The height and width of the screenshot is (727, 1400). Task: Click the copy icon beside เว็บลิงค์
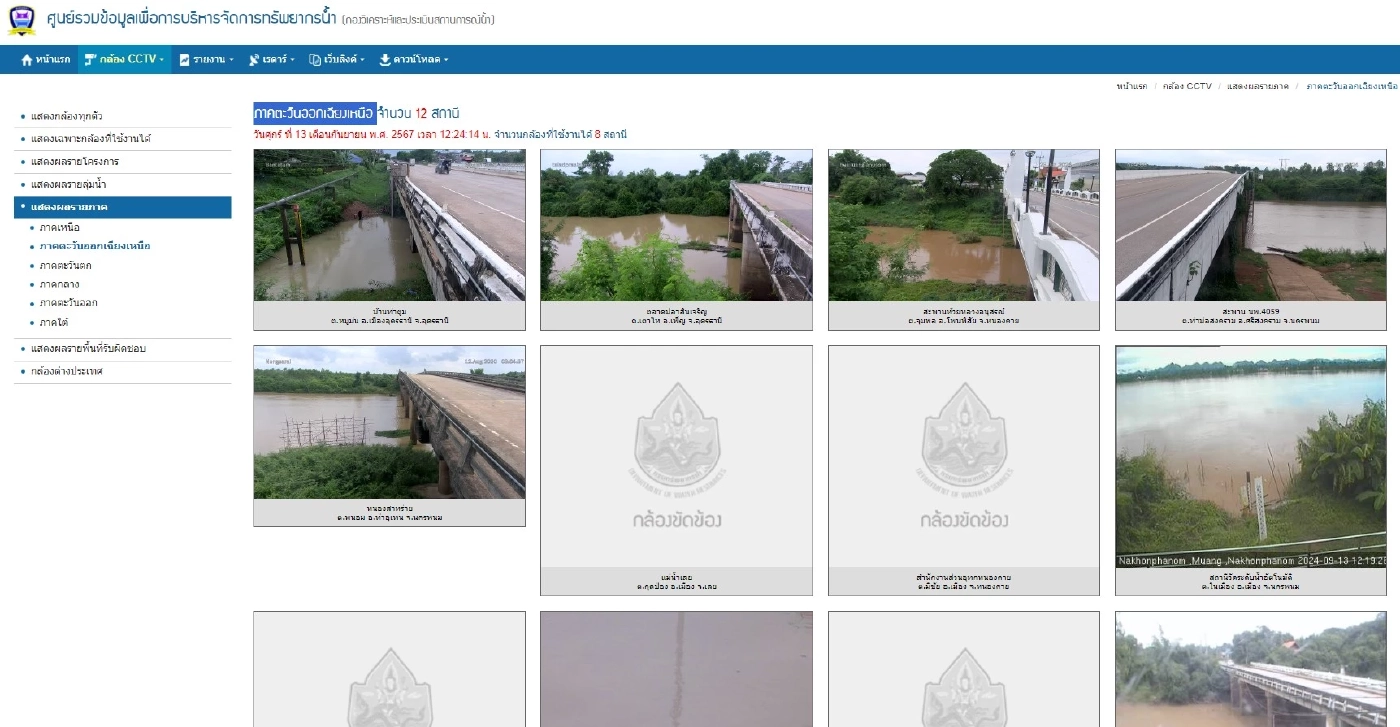coord(314,60)
